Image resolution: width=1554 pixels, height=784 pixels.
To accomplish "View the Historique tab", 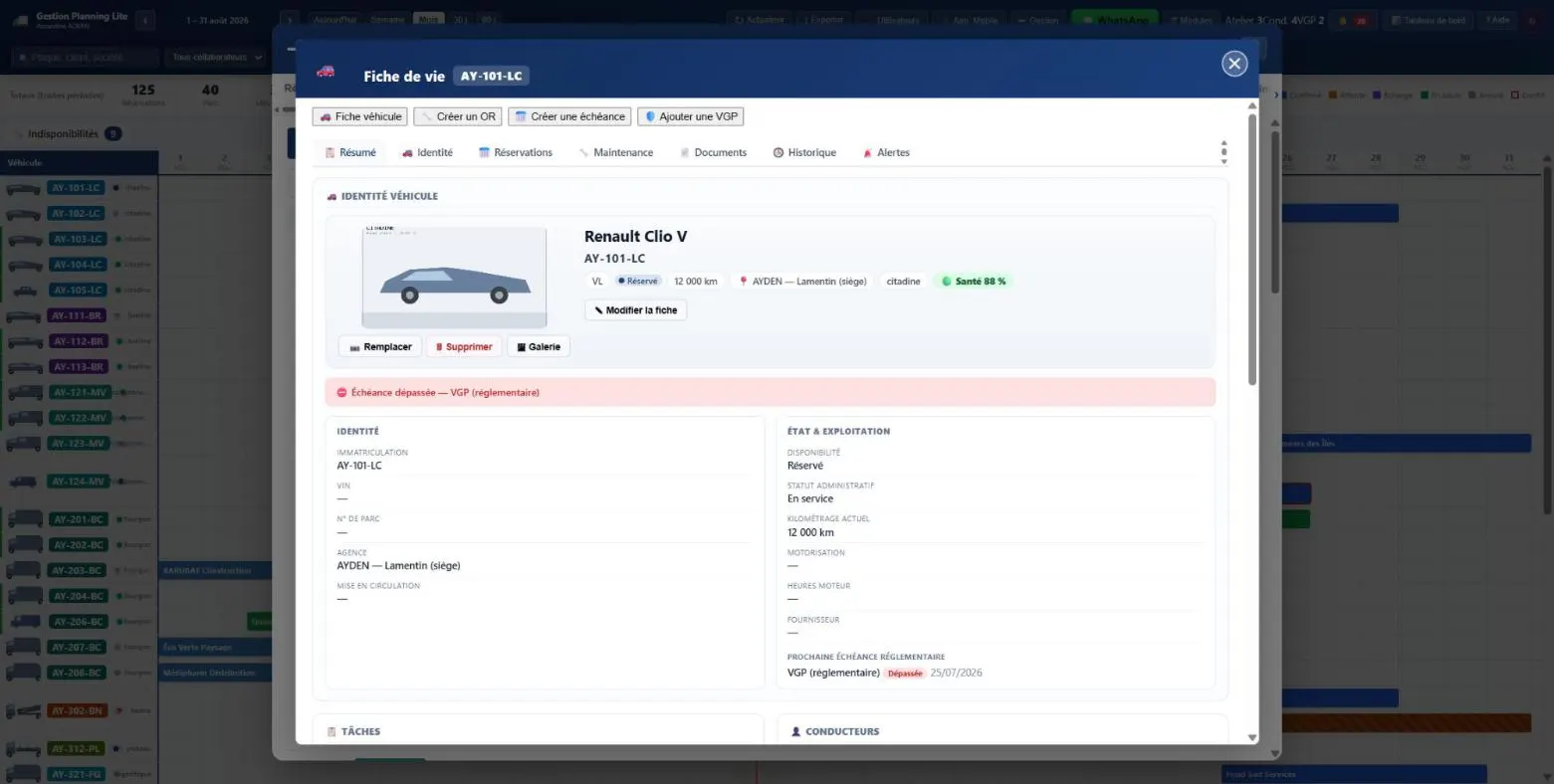I will (804, 152).
